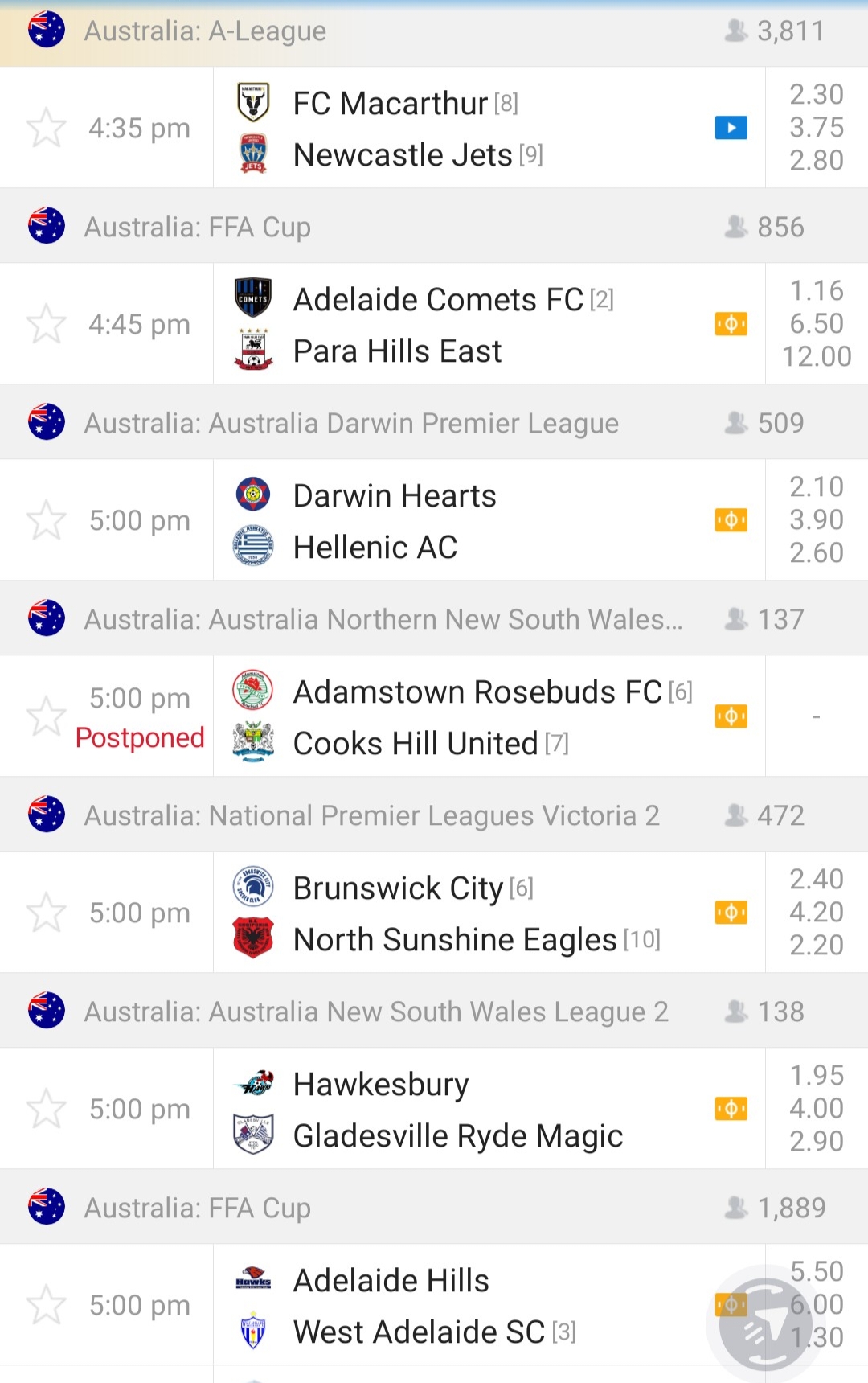
Task: Tap the floating round button at bottom right
Action: coord(765,1324)
